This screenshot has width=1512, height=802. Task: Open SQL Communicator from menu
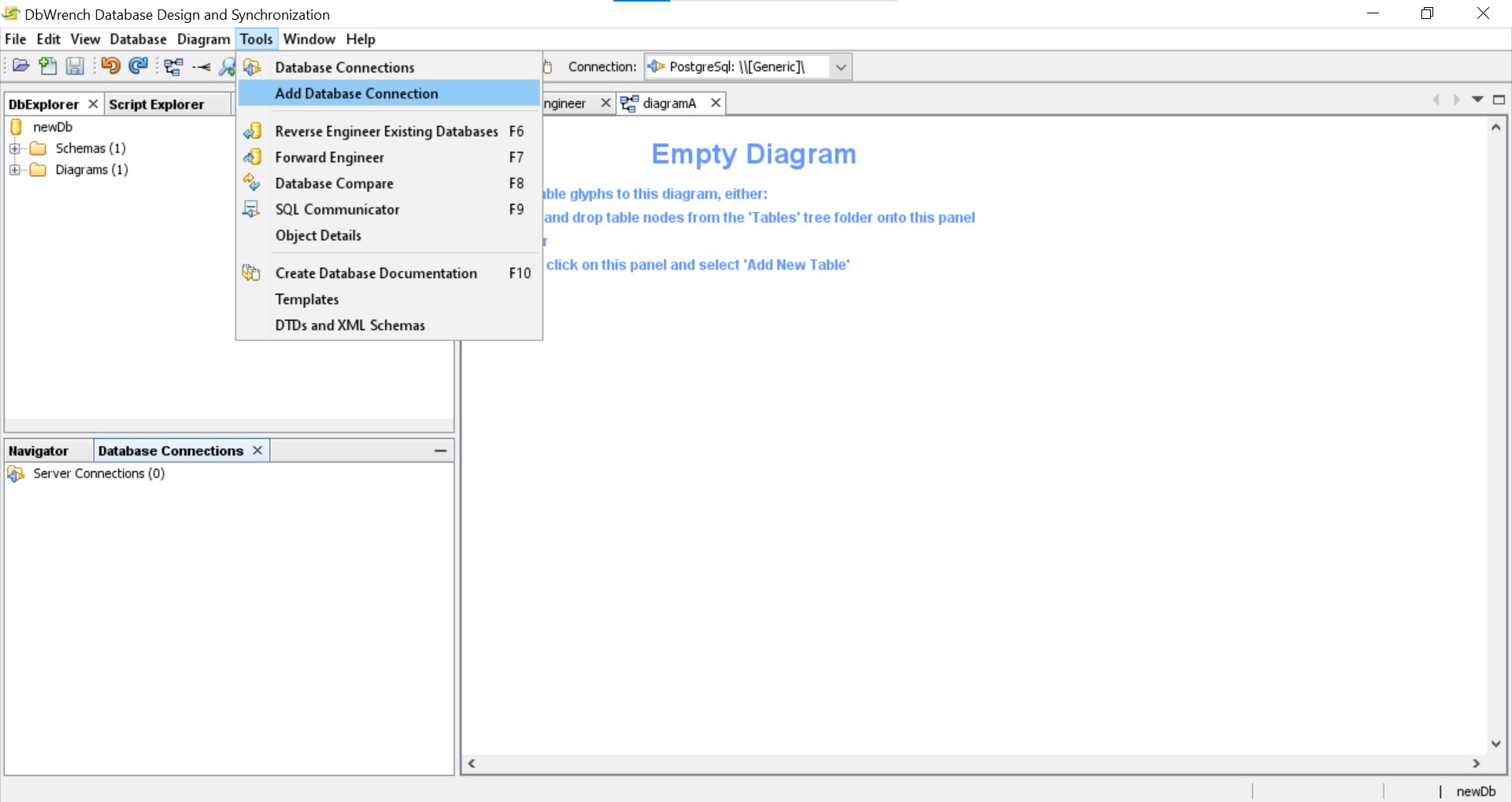[x=389, y=209]
